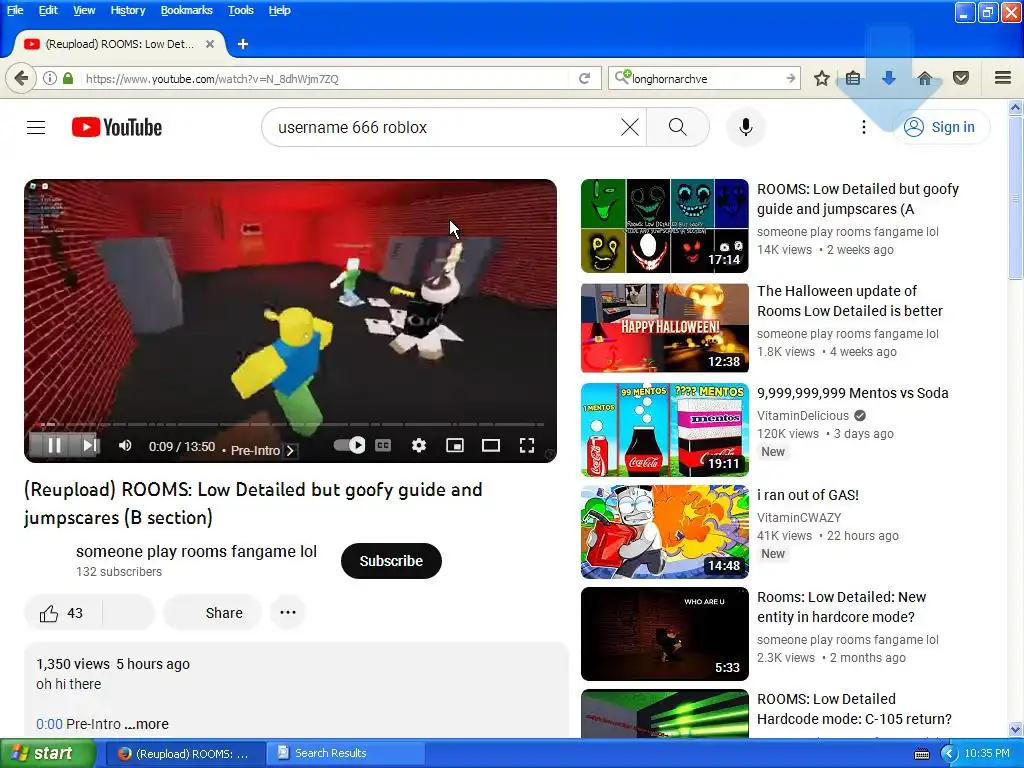Open a new browser tab with plus
This screenshot has width=1024, height=768.
click(x=243, y=44)
